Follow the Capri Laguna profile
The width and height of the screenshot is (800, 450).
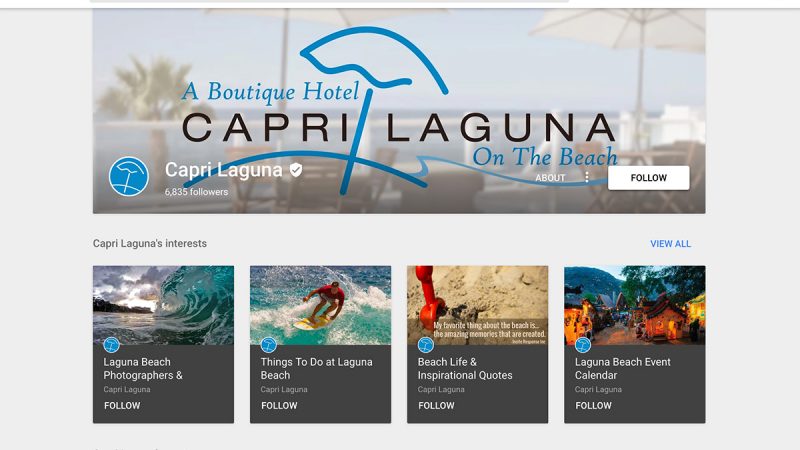pyautogui.click(x=648, y=178)
